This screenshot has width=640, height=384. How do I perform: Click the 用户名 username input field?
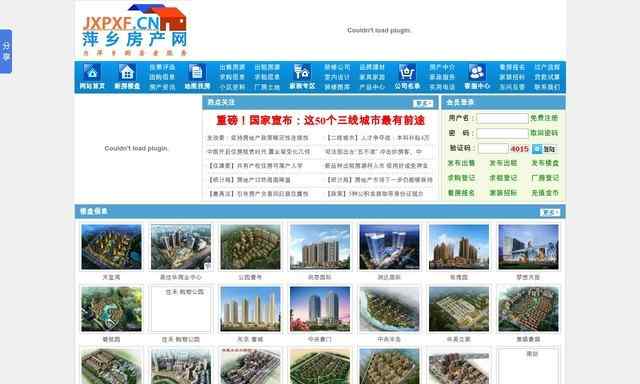pyautogui.click(x=502, y=118)
